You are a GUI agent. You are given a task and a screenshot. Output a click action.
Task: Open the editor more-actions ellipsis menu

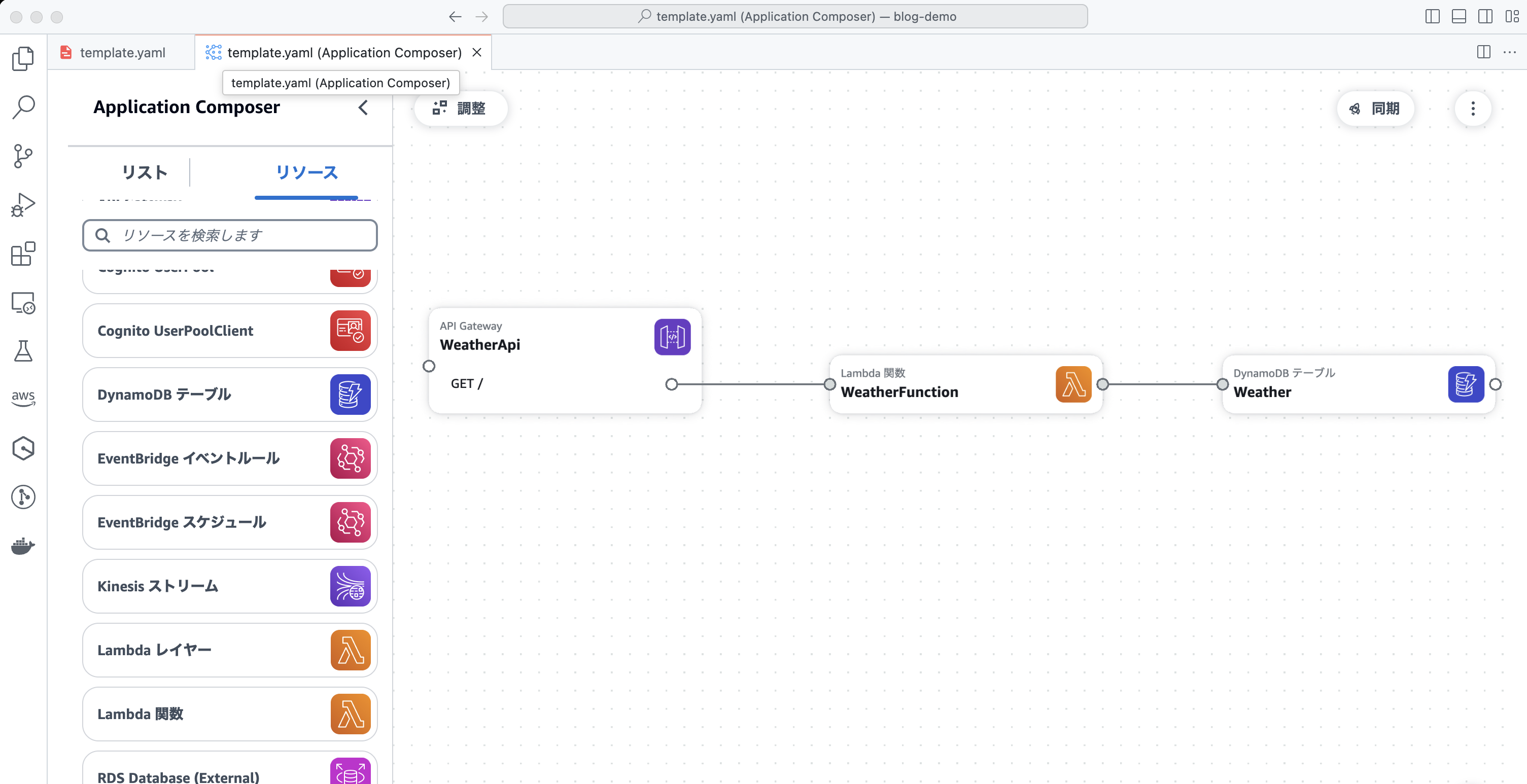click(x=1511, y=52)
